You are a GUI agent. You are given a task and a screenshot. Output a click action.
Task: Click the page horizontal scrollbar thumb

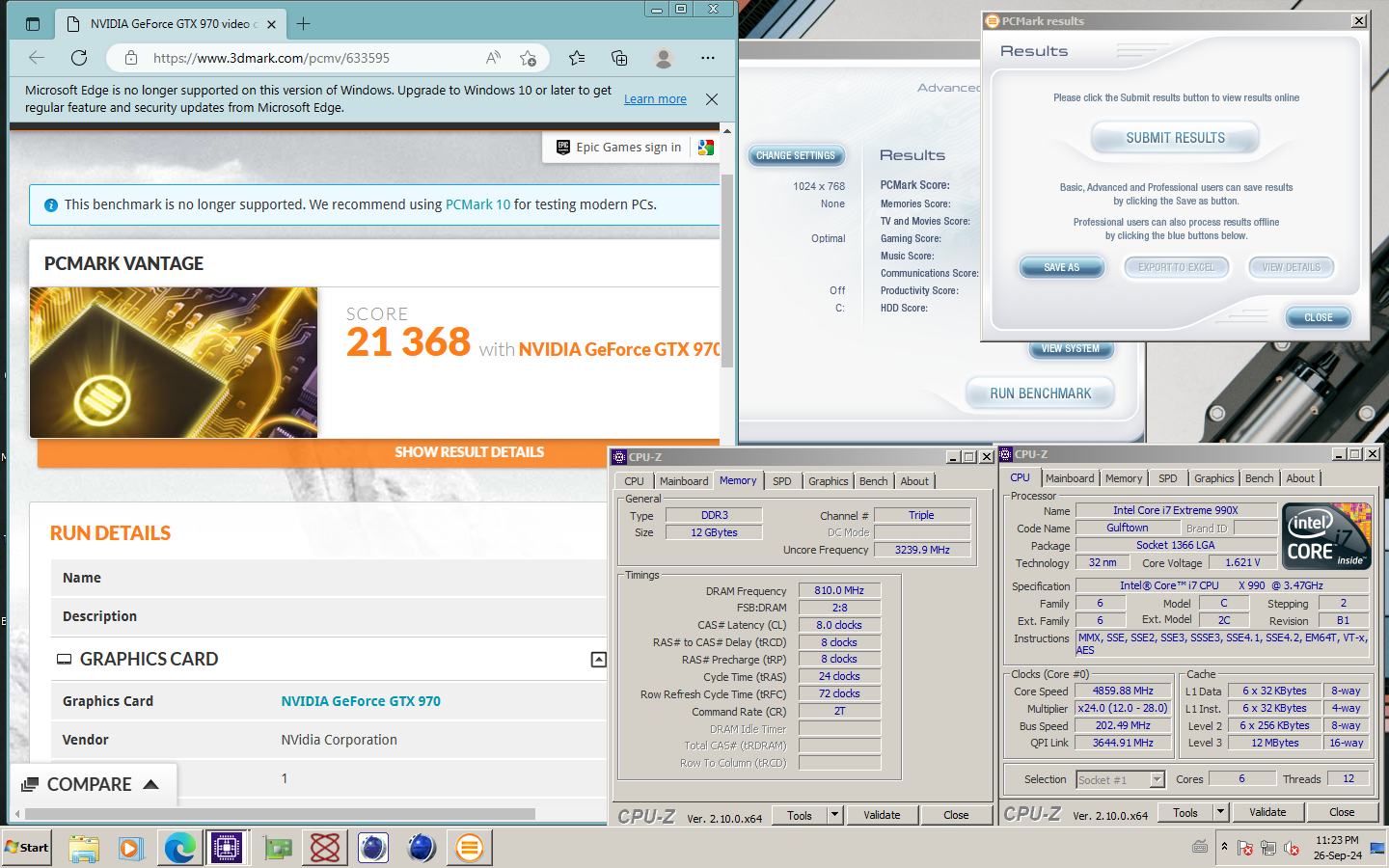pos(280,814)
